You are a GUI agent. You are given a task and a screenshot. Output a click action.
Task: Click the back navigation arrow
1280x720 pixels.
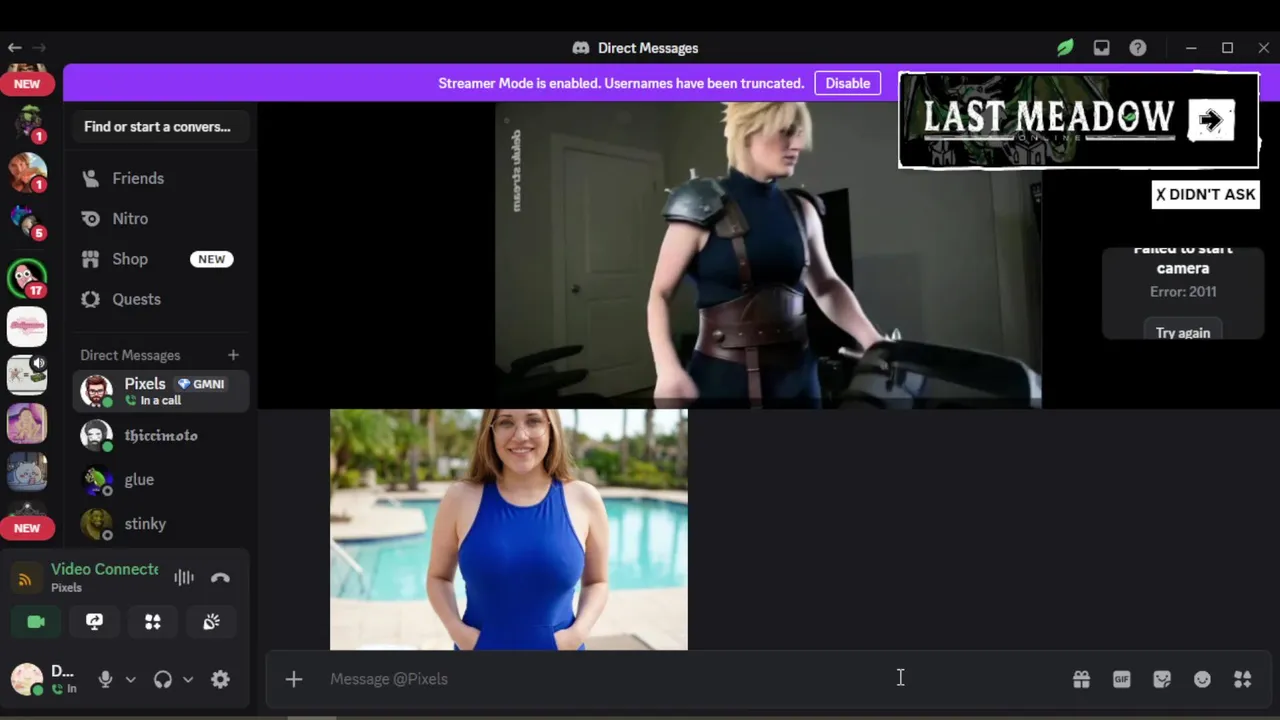tap(14, 48)
